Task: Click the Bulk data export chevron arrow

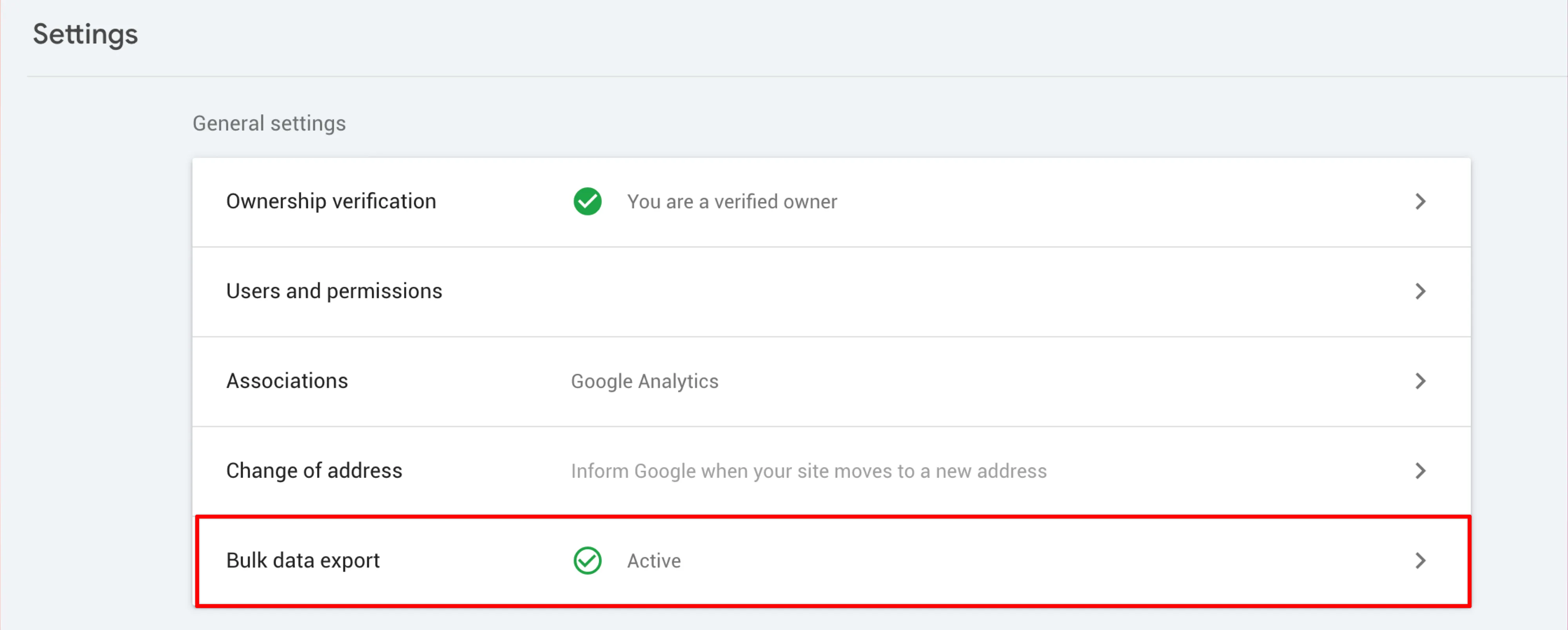Action: click(1420, 561)
